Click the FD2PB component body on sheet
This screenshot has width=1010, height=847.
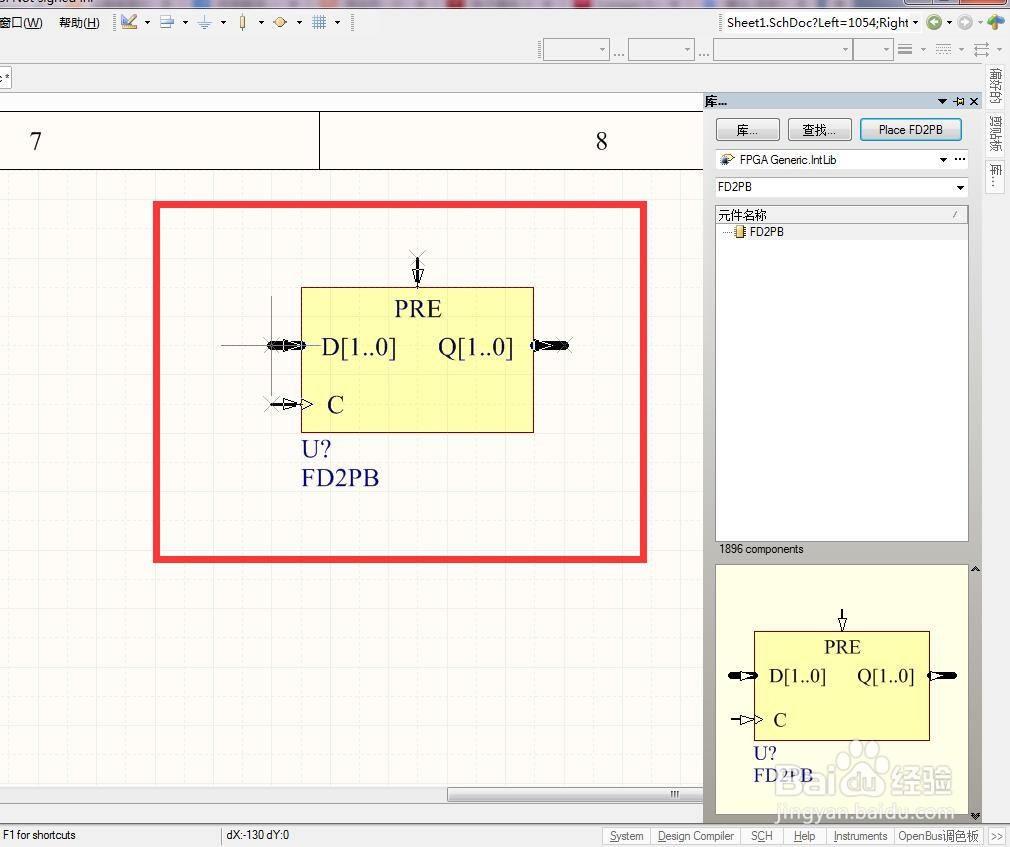(417, 359)
